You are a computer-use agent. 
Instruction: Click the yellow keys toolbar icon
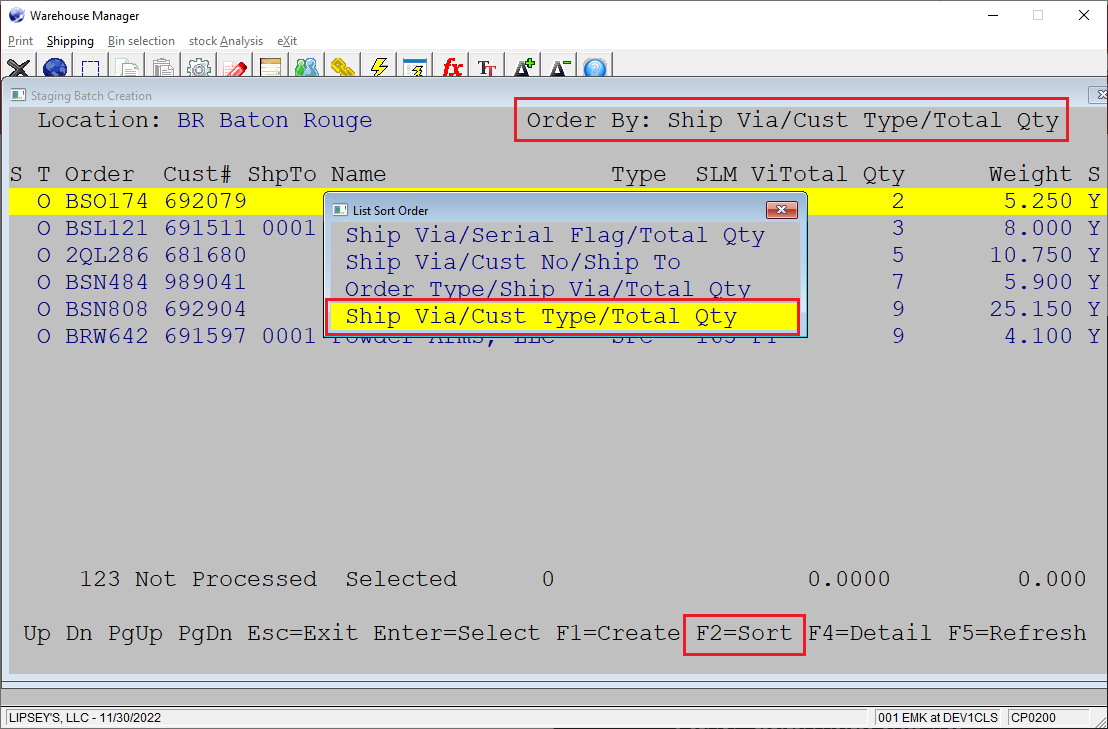343,67
